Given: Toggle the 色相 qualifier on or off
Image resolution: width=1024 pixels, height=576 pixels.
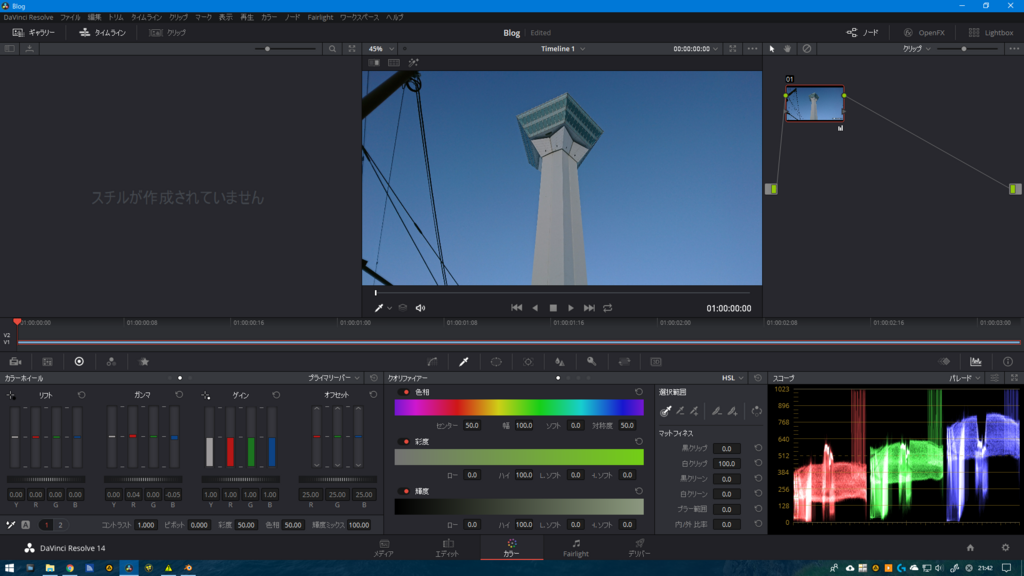Looking at the screenshot, I should (406, 392).
